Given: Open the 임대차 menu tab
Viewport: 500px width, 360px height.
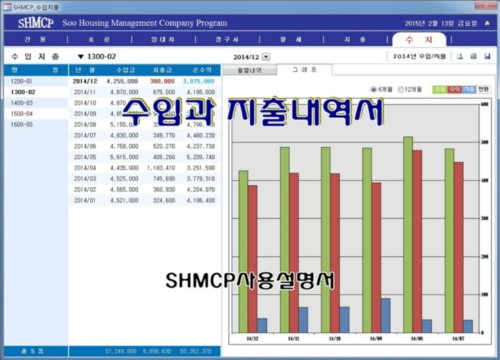Looking at the screenshot, I should (x=163, y=39).
